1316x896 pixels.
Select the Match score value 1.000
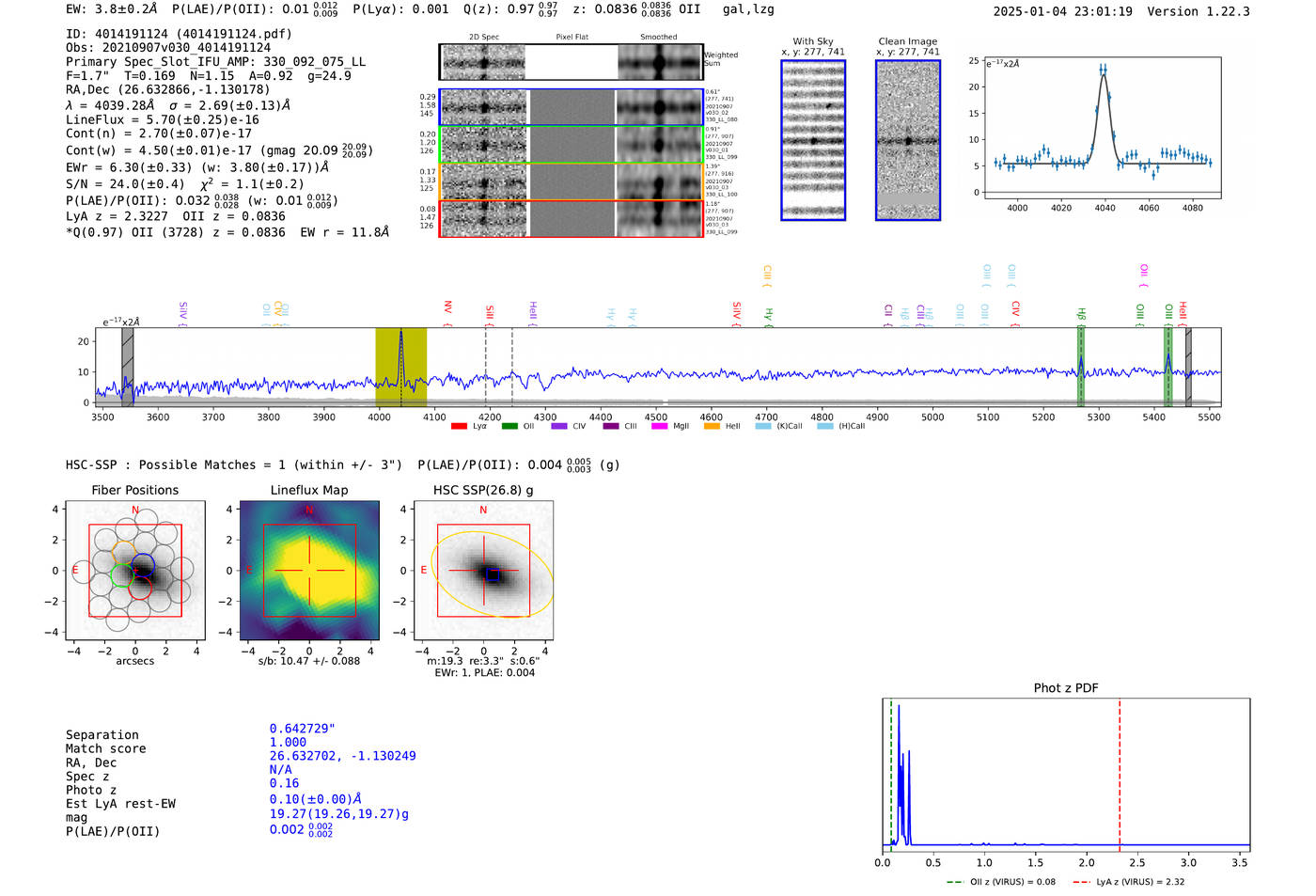point(288,742)
